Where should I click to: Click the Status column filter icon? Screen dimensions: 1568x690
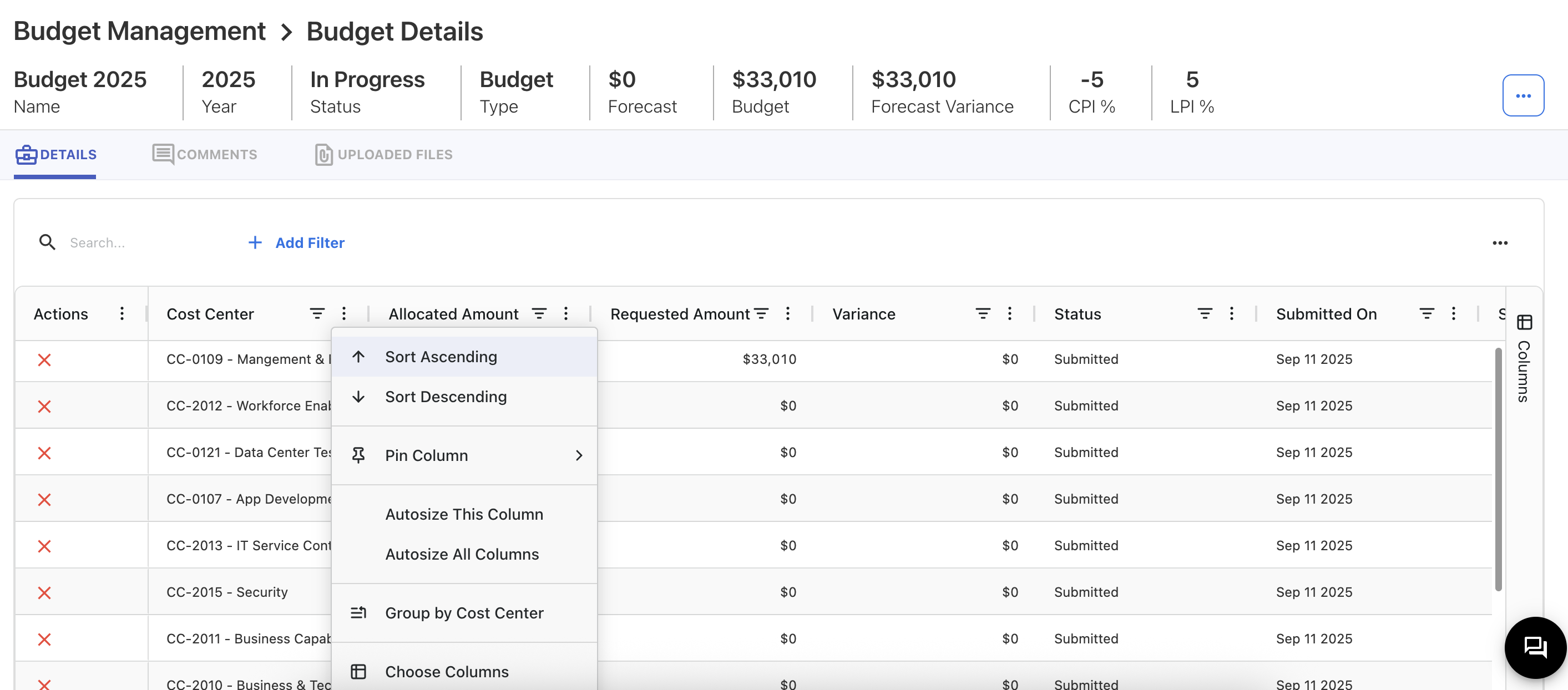point(1204,314)
